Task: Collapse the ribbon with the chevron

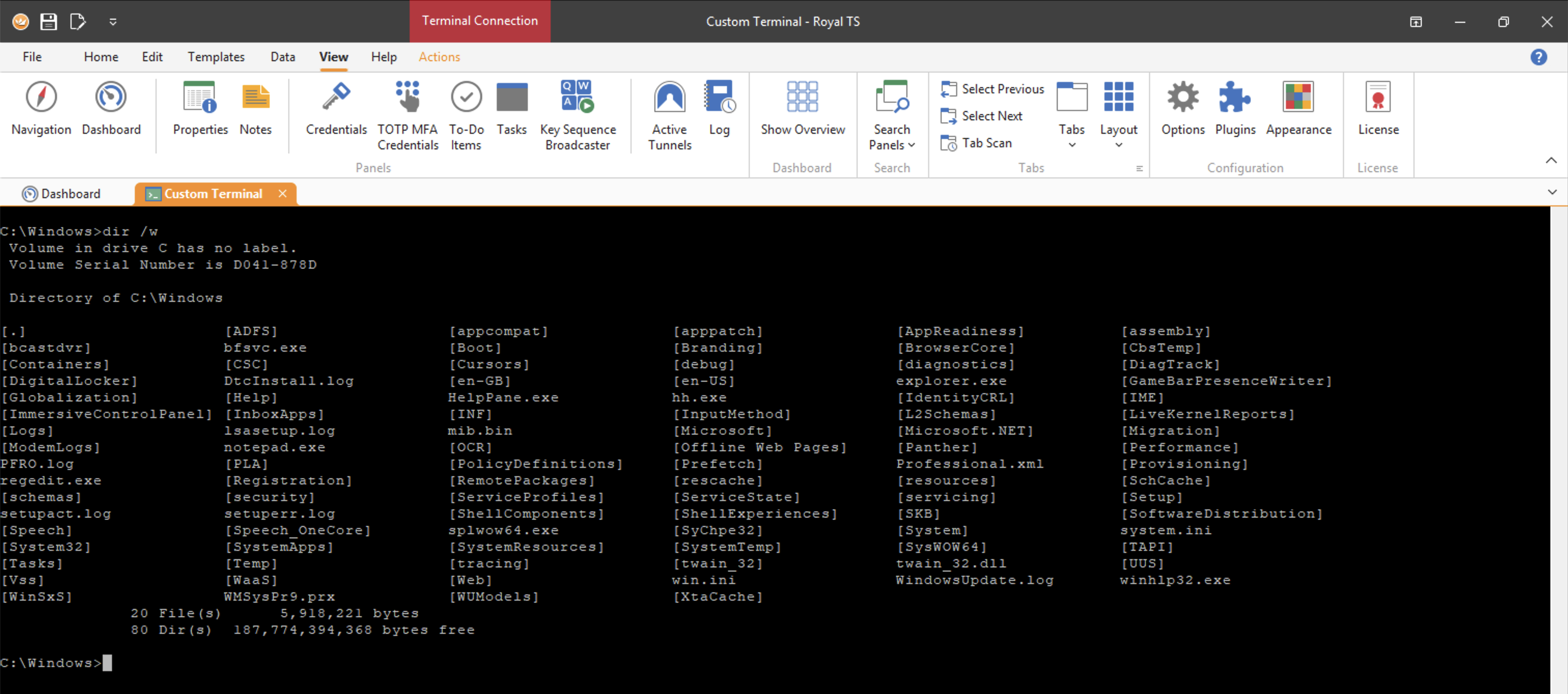Action: tap(1551, 161)
